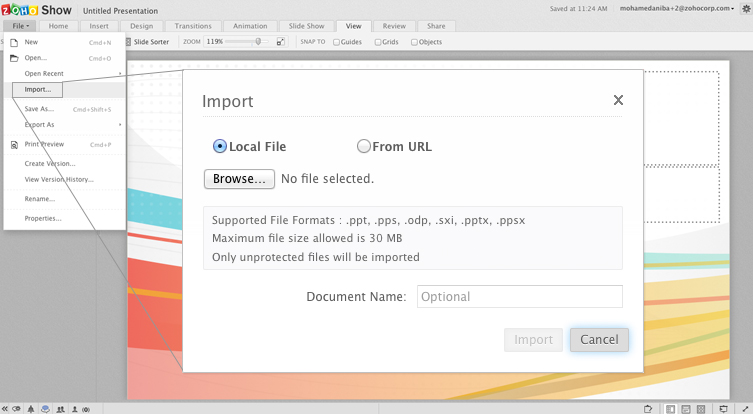Image resolution: width=753 pixels, height=414 pixels.
Task: Click the fit-to-window icon beside zoom slider
Action: click(281, 42)
